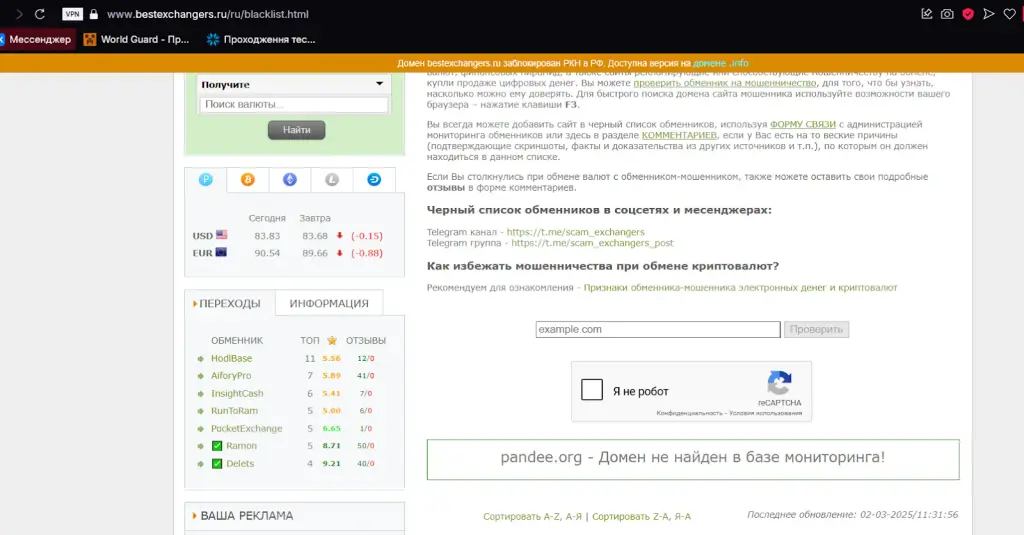Viewport: 1024px width, 535px height.
Task: Select the Ethereum currency tab icon
Action: (289, 180)
